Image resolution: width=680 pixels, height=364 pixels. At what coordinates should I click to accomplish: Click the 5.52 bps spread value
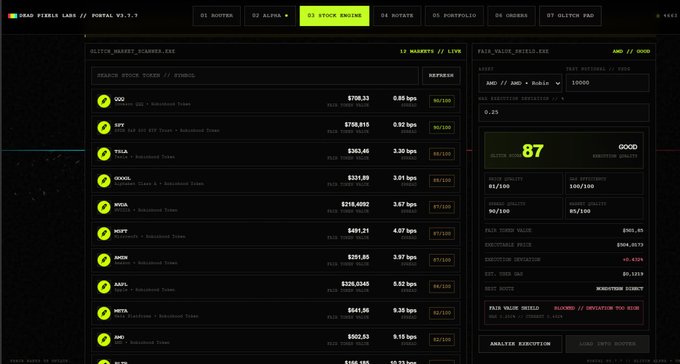pyautogui.click(x=405, y=284)
